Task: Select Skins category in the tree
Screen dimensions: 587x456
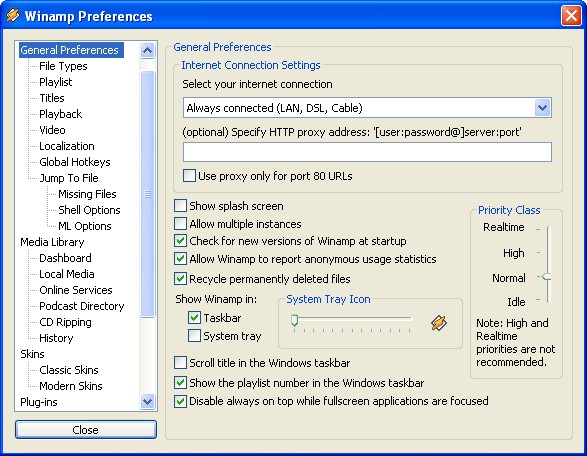Action: (32, 354)
